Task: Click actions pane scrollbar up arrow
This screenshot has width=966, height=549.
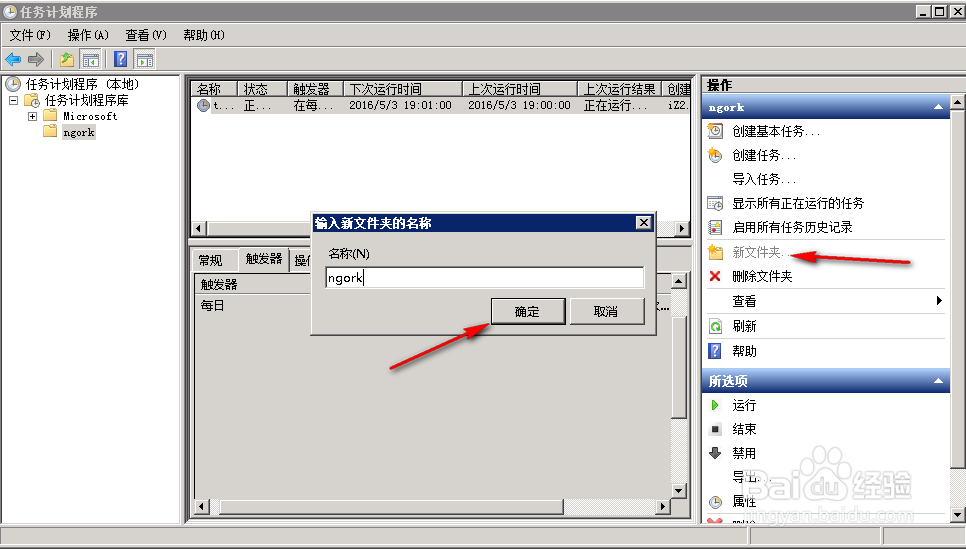Action: click(957, 101)
